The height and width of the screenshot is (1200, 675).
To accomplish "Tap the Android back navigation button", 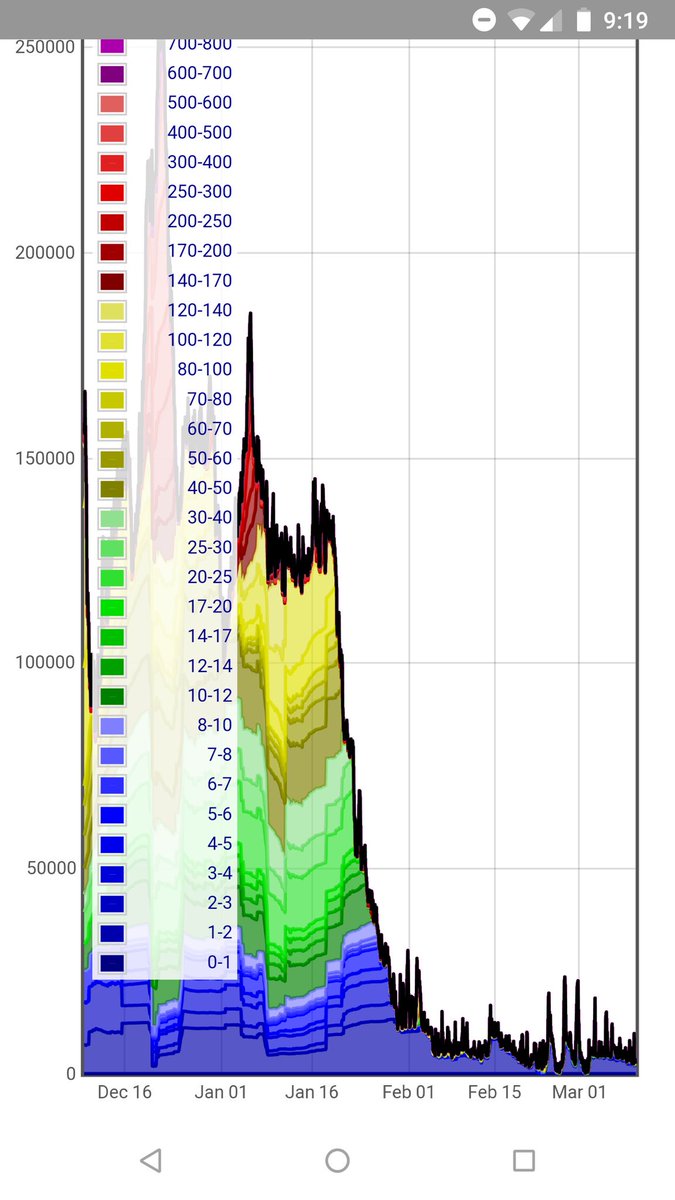I will [x=151, y=1160].
